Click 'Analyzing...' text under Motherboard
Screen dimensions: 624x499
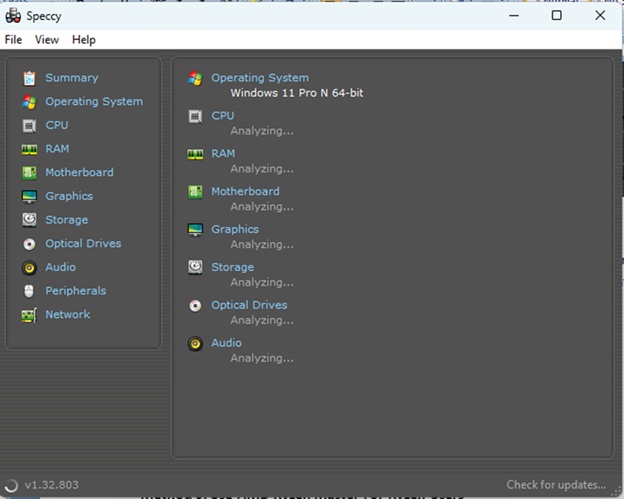(262, 207)
